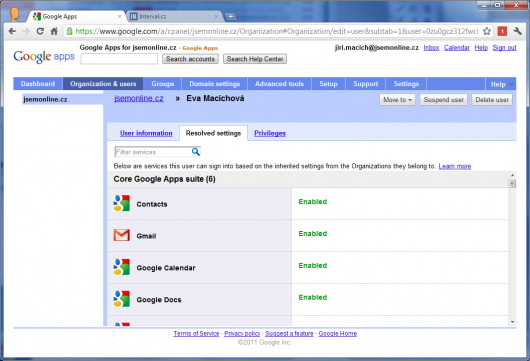Open Chrome wrench menu

point(517,31)
